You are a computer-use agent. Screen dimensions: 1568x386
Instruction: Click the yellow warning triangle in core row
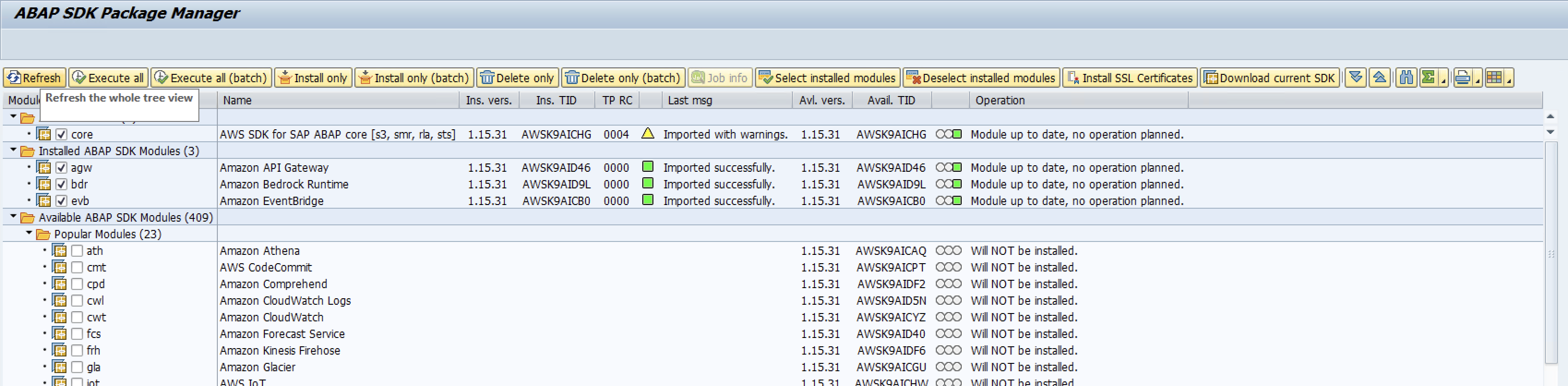(x=648, y=133)
